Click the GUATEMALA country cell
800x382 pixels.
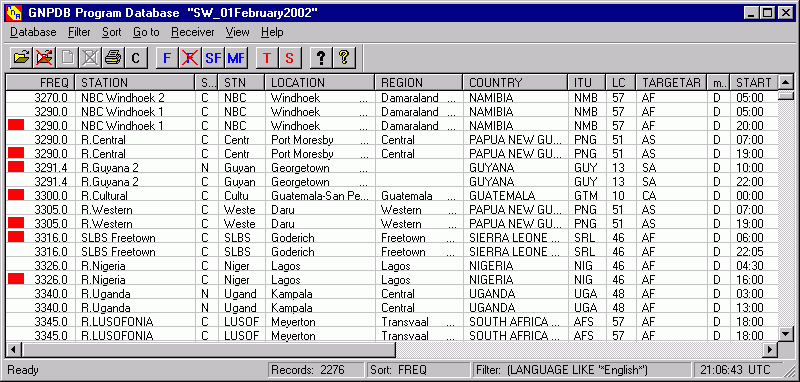(515, 195)
